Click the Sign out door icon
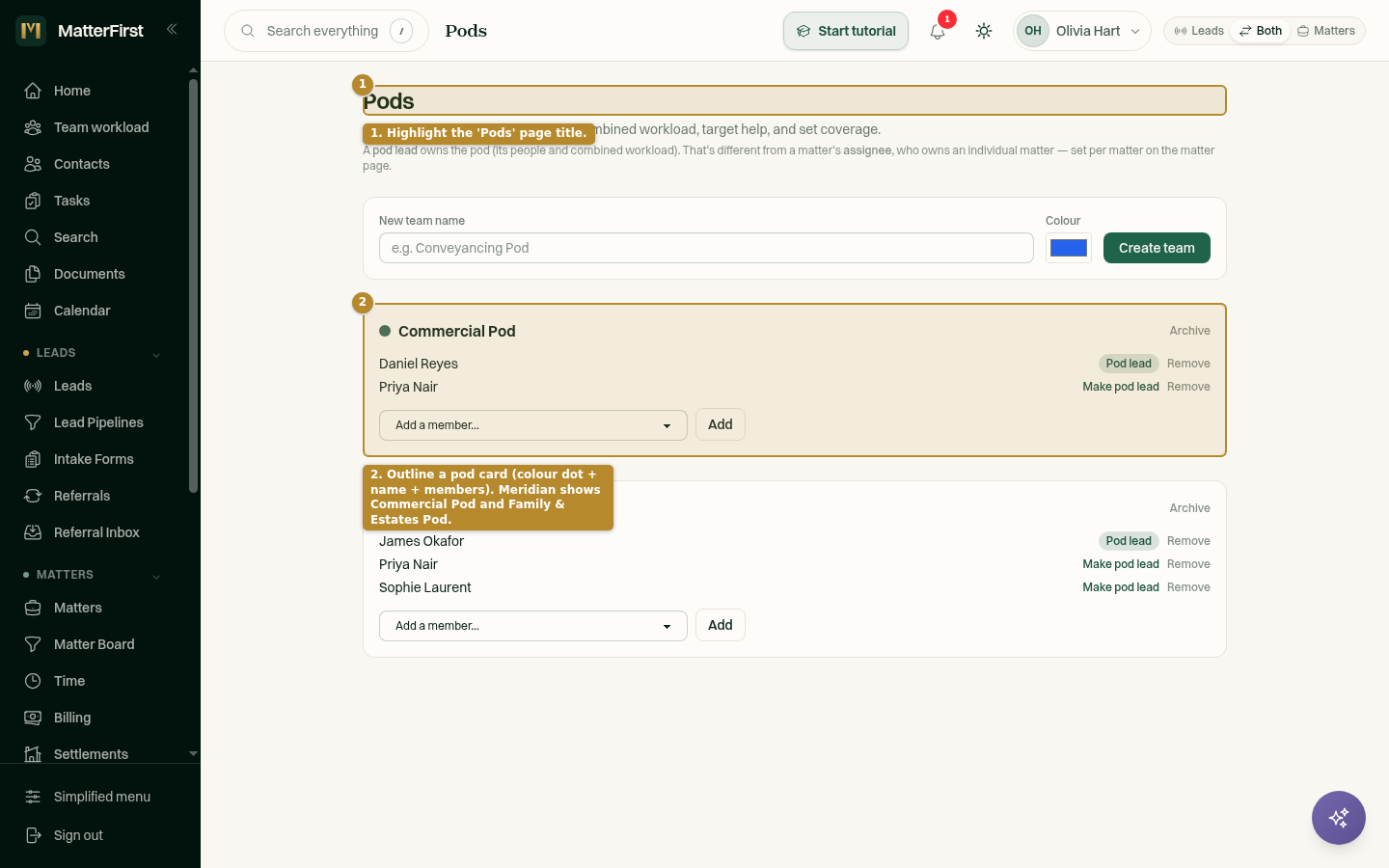The image size is (1389, 868). point(33,835)
